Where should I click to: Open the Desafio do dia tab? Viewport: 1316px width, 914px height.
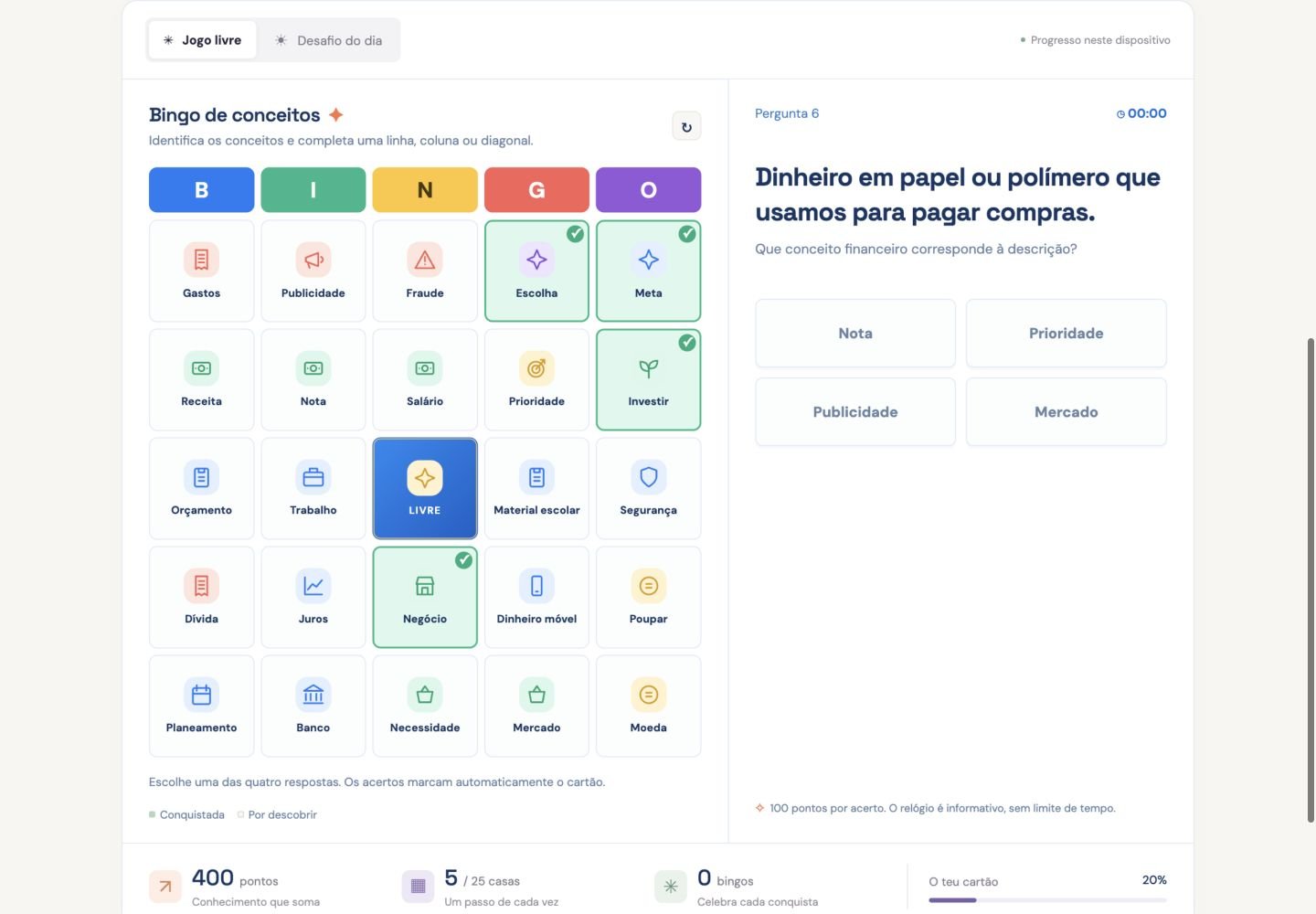(x=329, y=40)
